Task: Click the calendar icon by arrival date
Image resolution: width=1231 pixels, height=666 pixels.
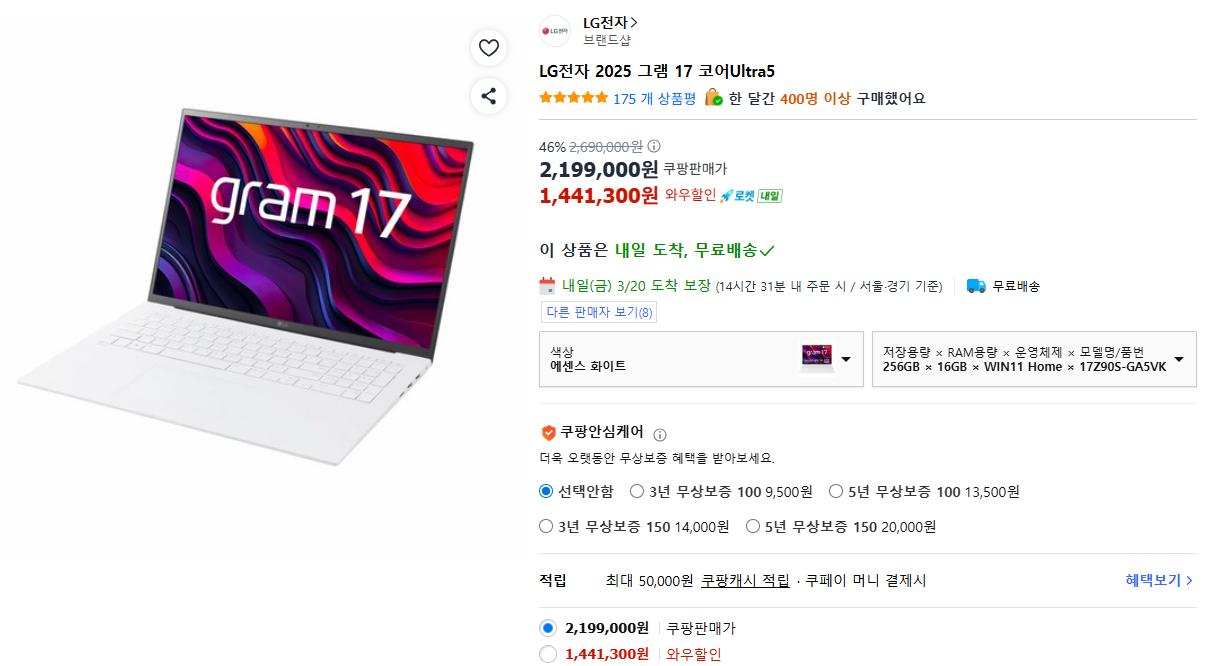Action: (x=547, y=286)
